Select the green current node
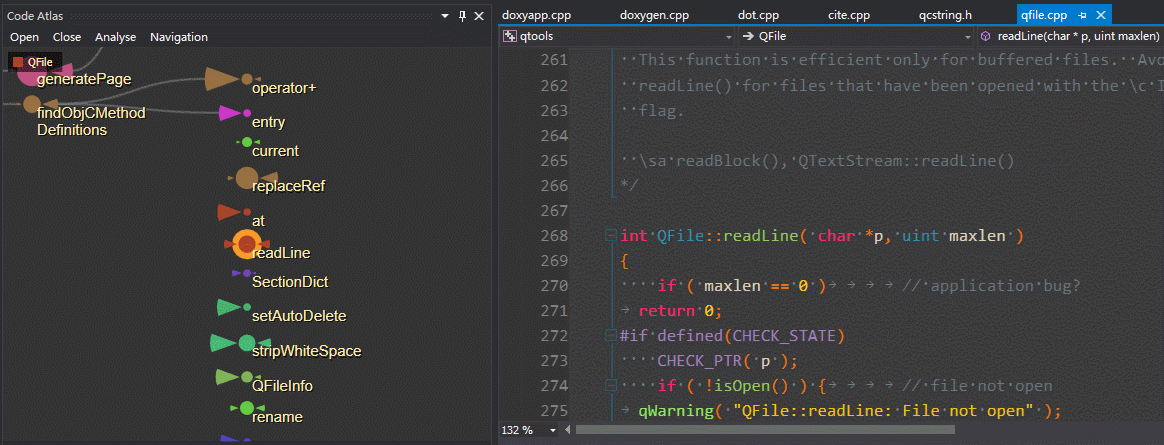This screenshot has height=445, width=1164. (x=247, y=141)
